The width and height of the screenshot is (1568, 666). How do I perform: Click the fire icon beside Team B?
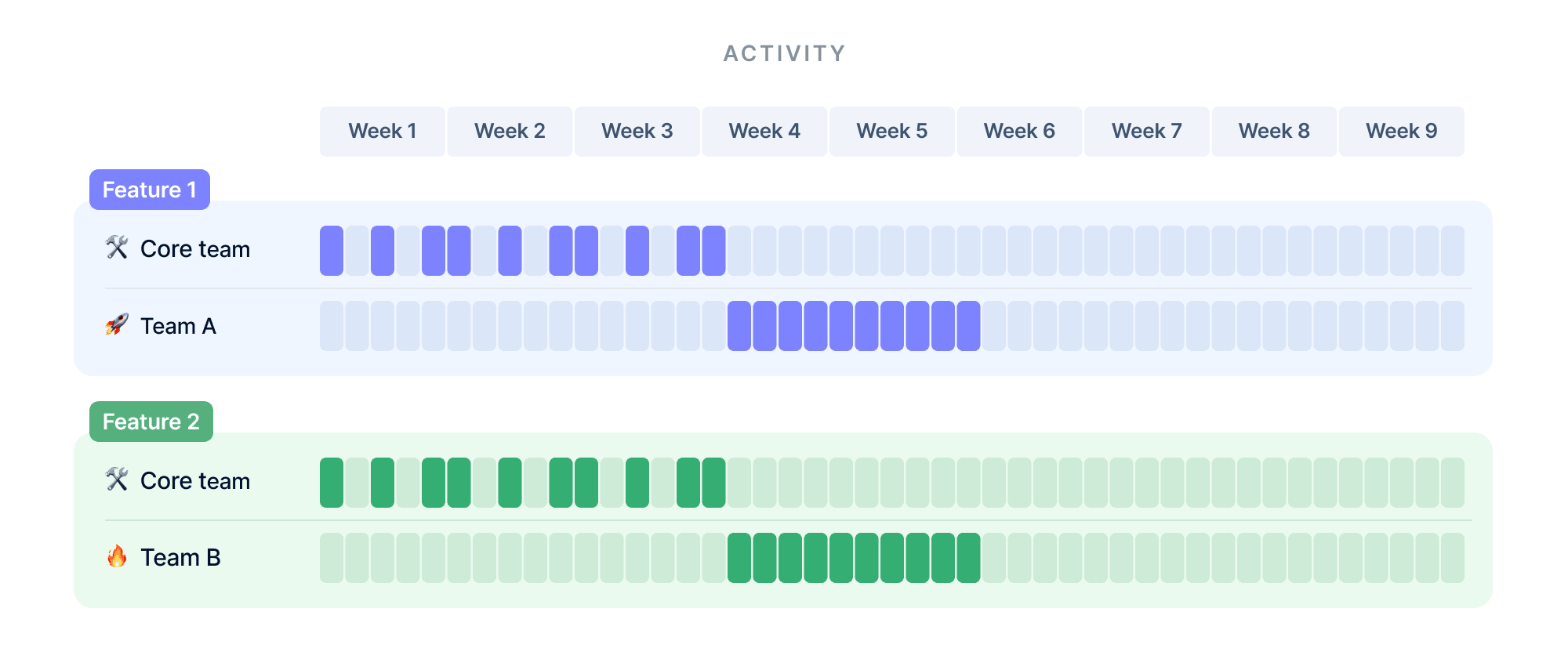tap(117, 556)
